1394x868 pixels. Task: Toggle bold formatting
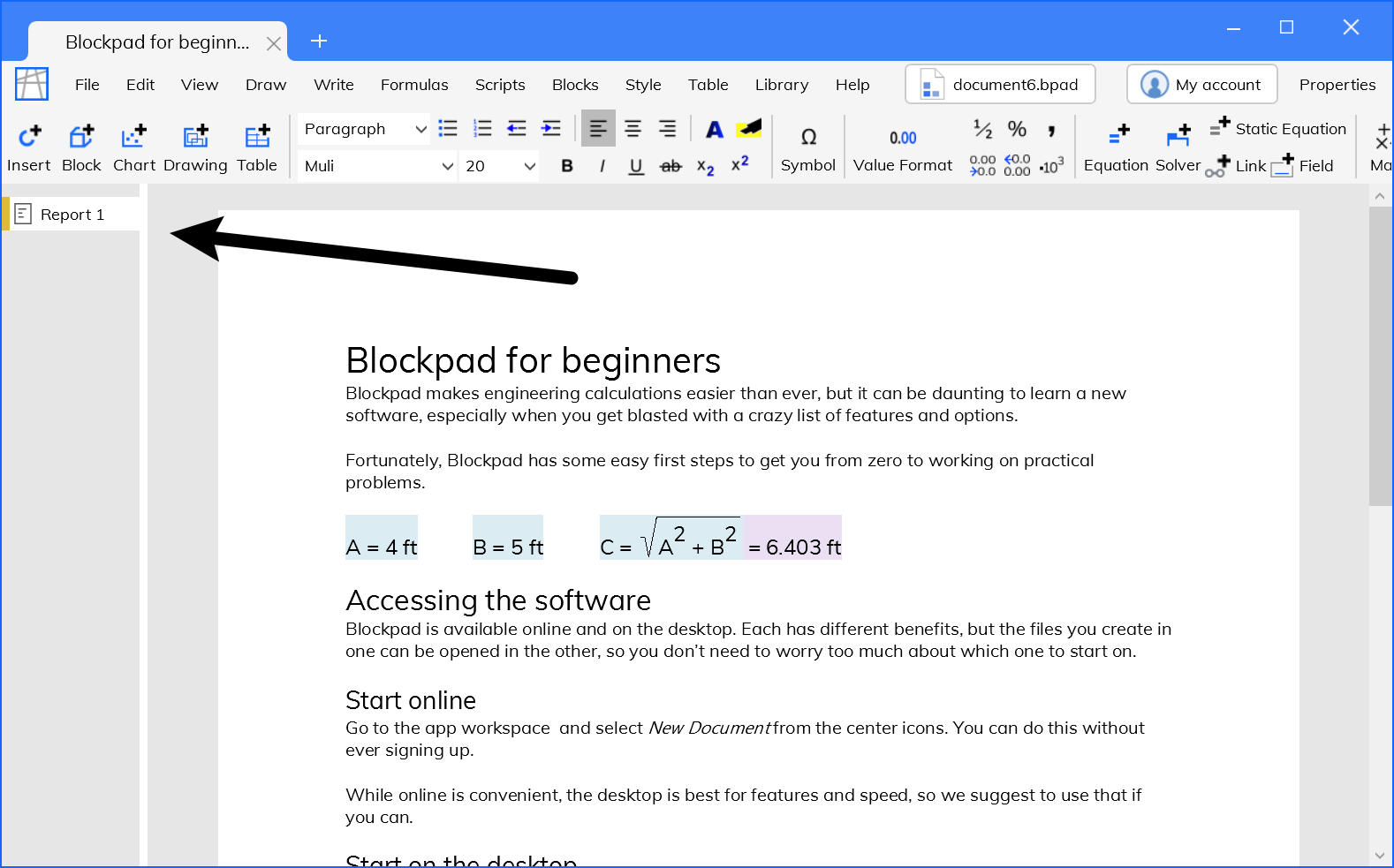coord(567,166)
